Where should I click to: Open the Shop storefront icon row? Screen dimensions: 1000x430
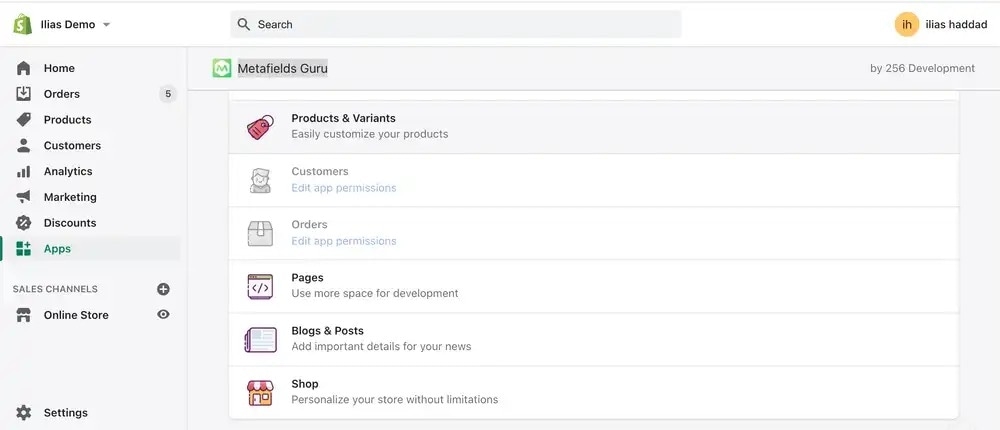pos(593,392)
